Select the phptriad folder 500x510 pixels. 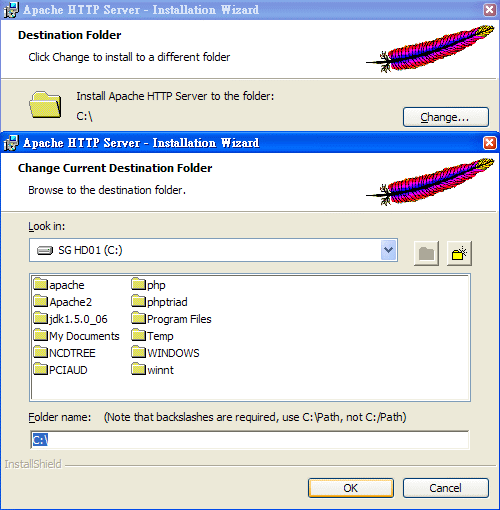coord(159,302)
